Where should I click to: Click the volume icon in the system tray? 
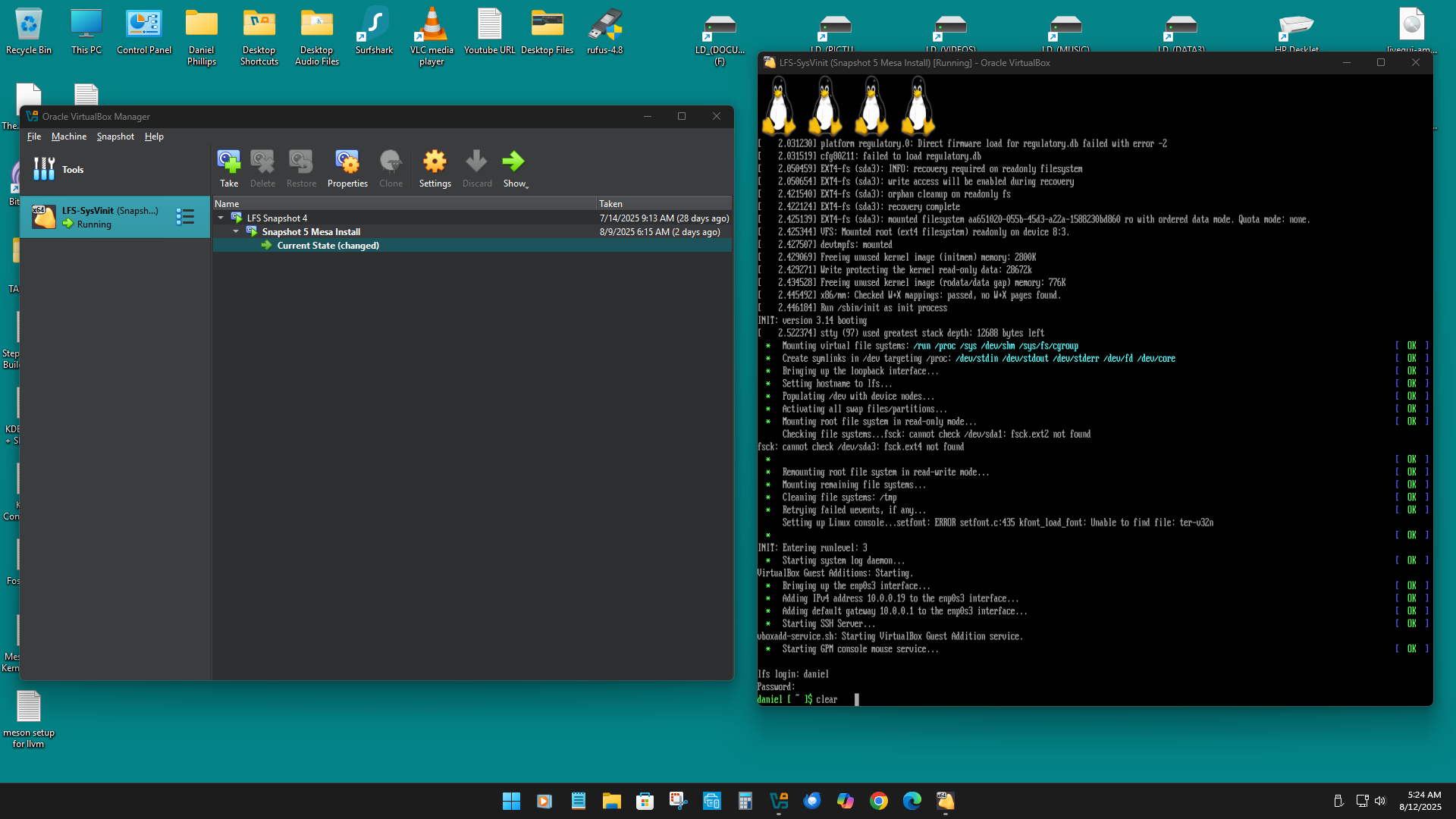pyautogui.click(x=1379, y=801)
